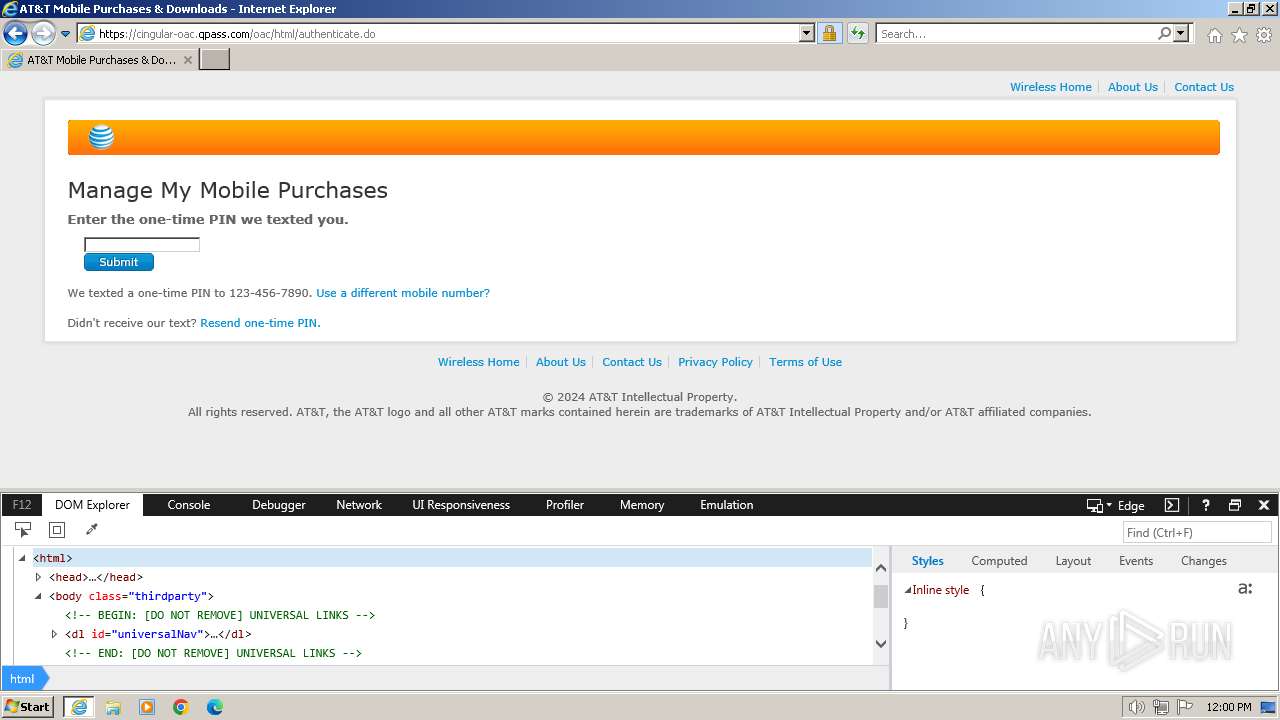
Task: Click the html breadcrumb at bottom
Action: pyautogui.click(x=22, y=679)
